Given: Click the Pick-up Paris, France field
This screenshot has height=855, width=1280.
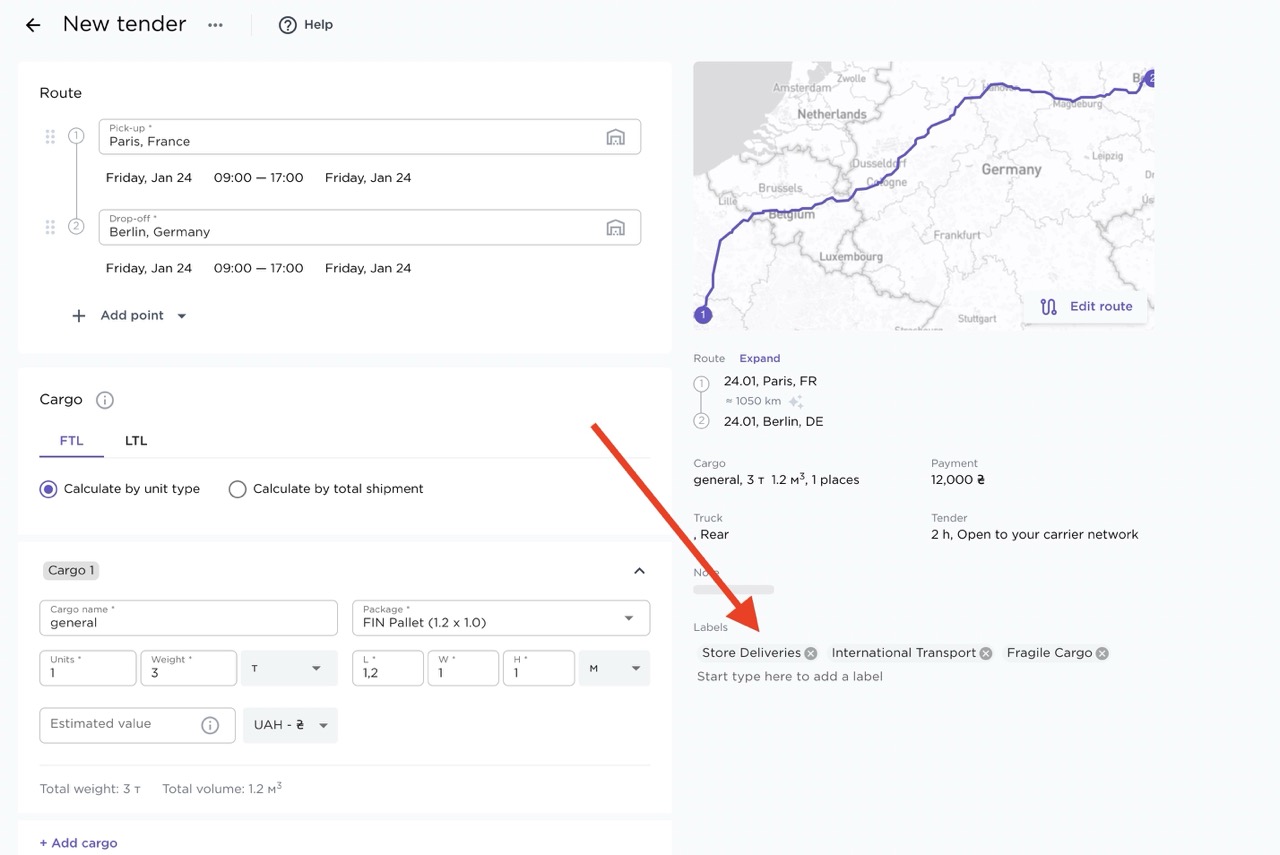Looking at the screenshot, I should tap(370, 137).
